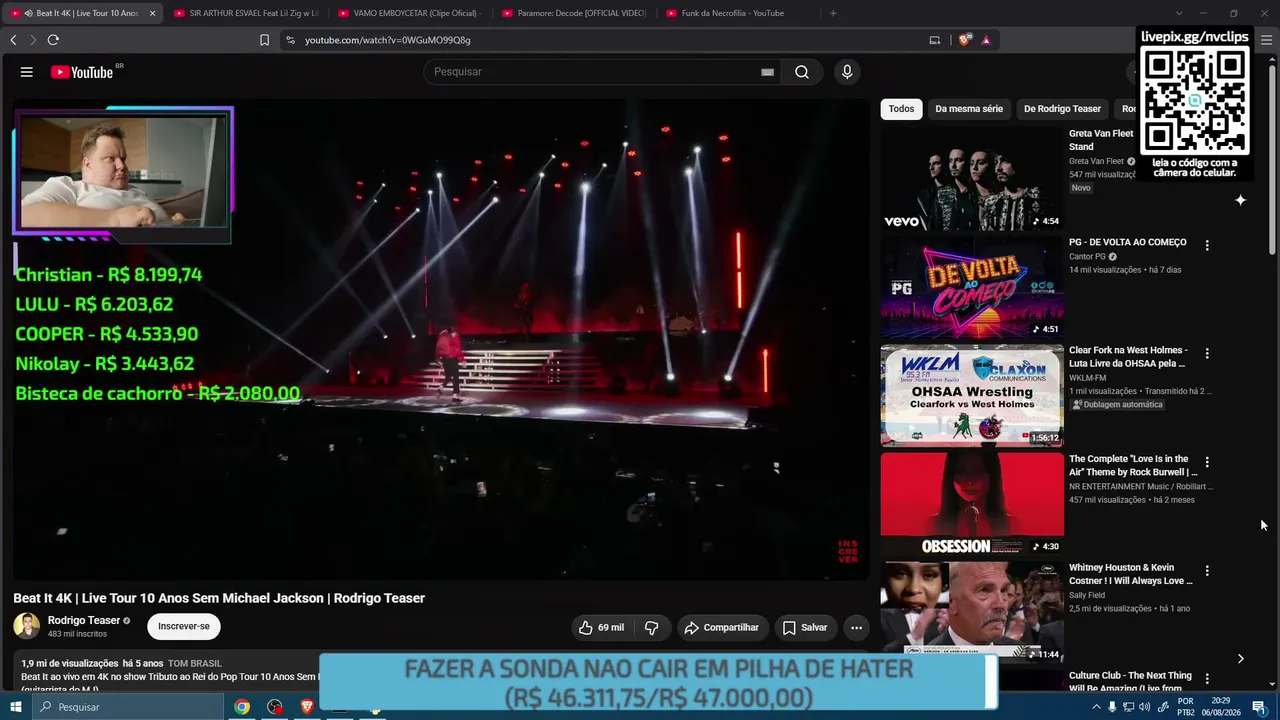Go back to previous page
Screen dimensions: 1280x720
click(13, 40)
